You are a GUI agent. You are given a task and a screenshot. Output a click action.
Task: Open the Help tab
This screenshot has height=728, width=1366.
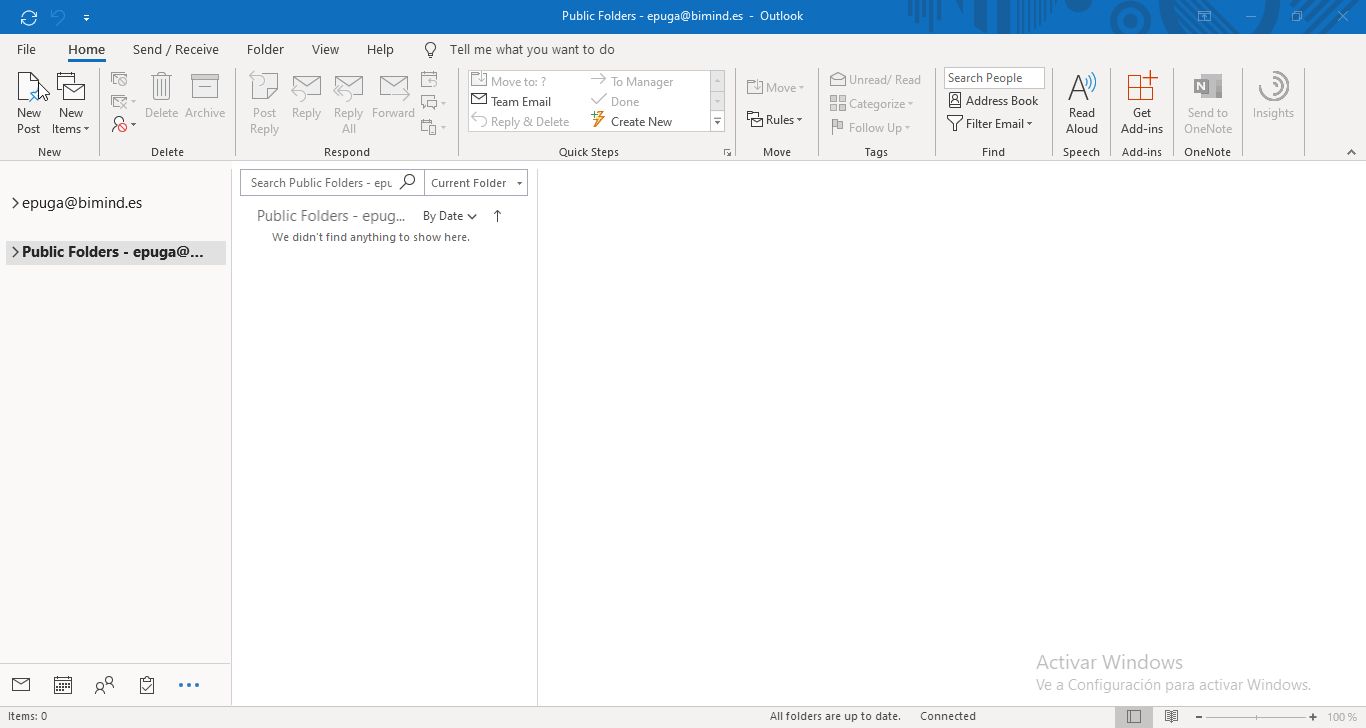click(380, 49)
